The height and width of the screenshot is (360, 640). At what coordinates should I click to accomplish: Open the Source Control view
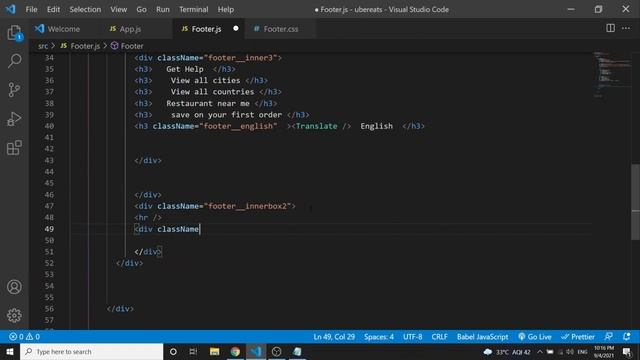pos(14,90)
